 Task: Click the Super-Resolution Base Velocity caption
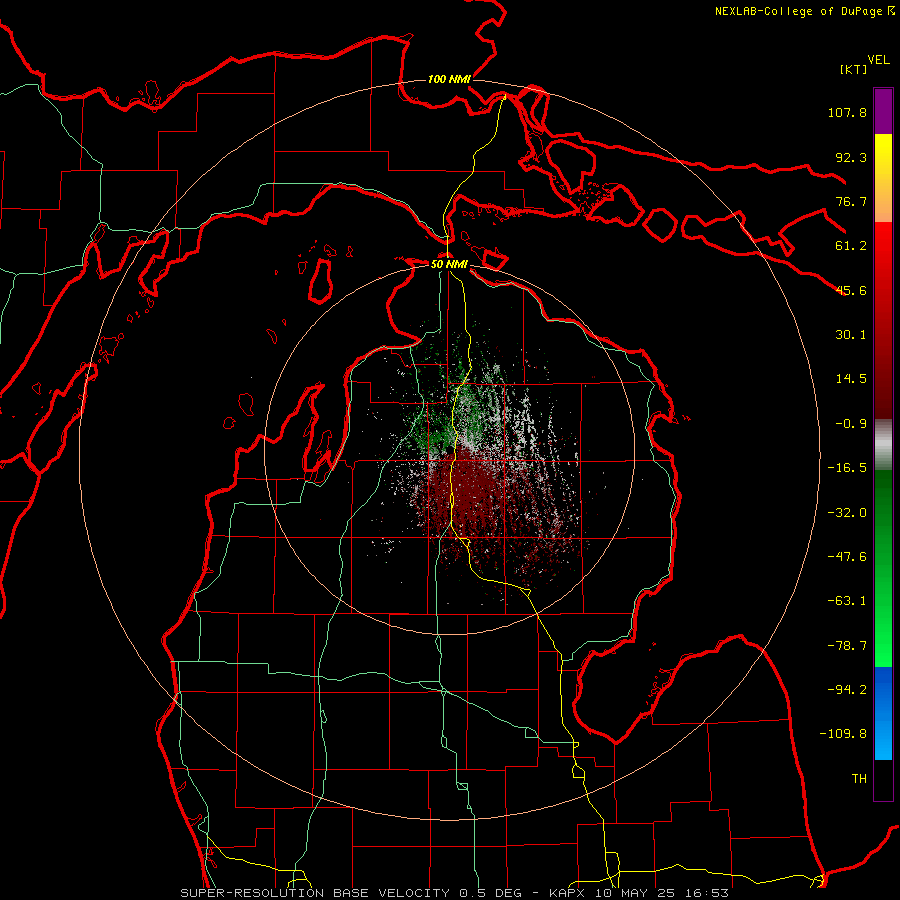pos(455,893)
